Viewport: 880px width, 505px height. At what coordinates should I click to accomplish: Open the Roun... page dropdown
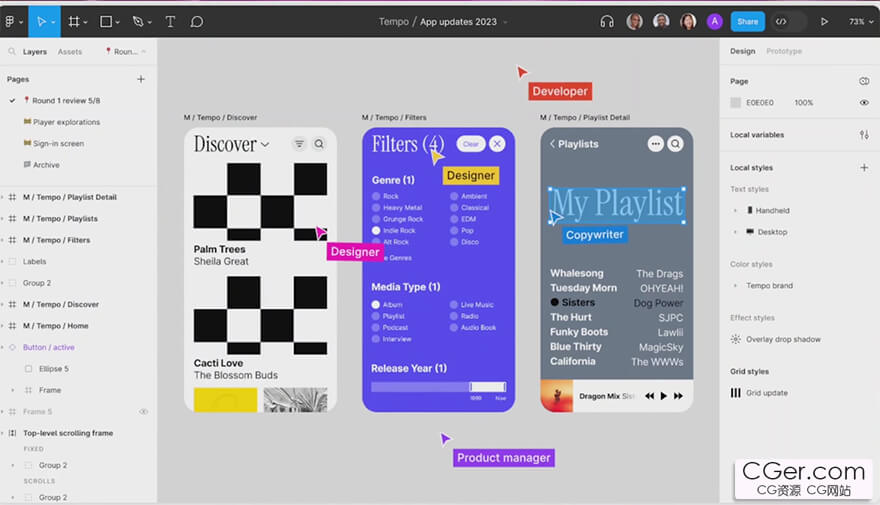point(126,52)
